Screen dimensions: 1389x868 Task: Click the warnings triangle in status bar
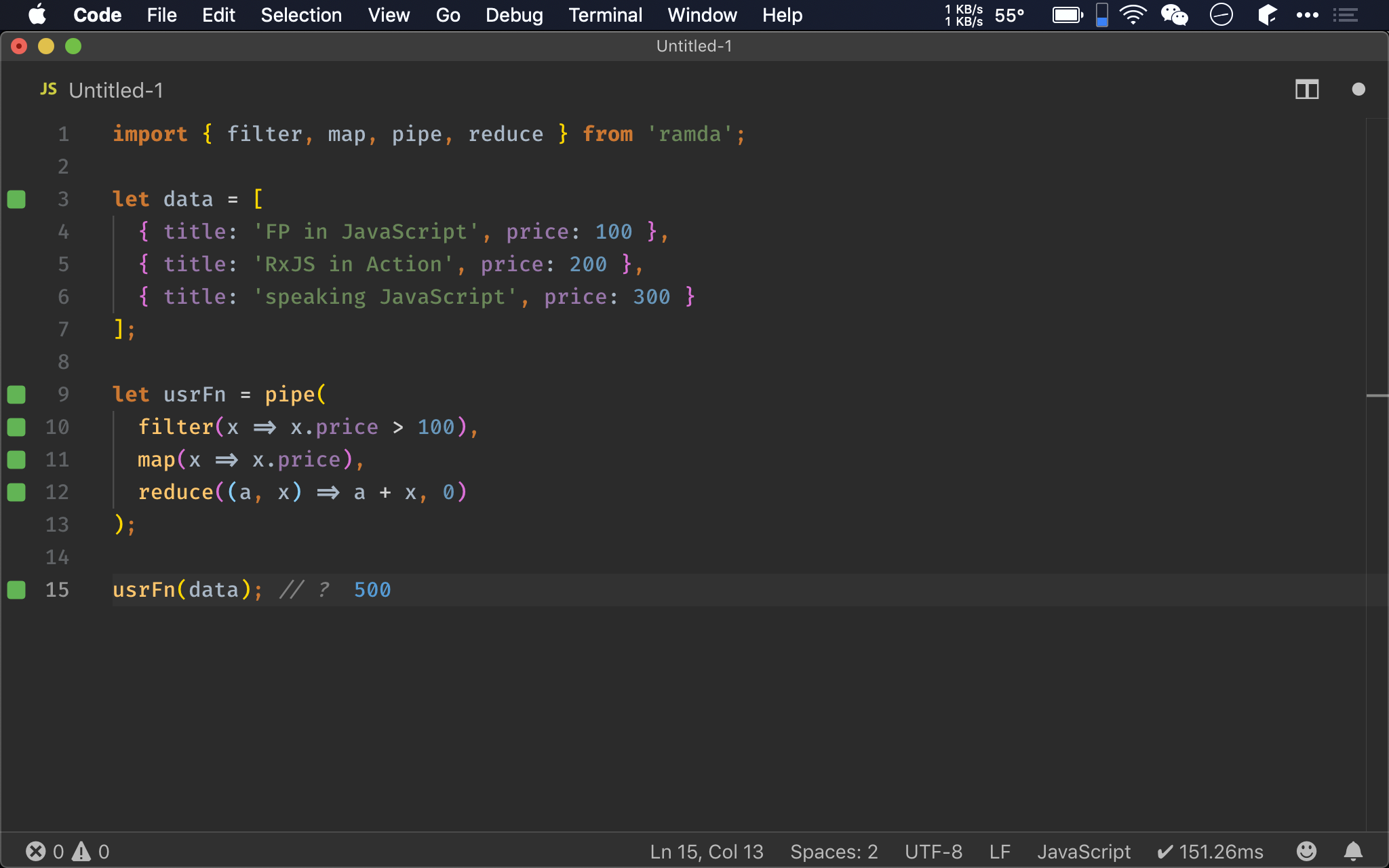tap(81, 851)
